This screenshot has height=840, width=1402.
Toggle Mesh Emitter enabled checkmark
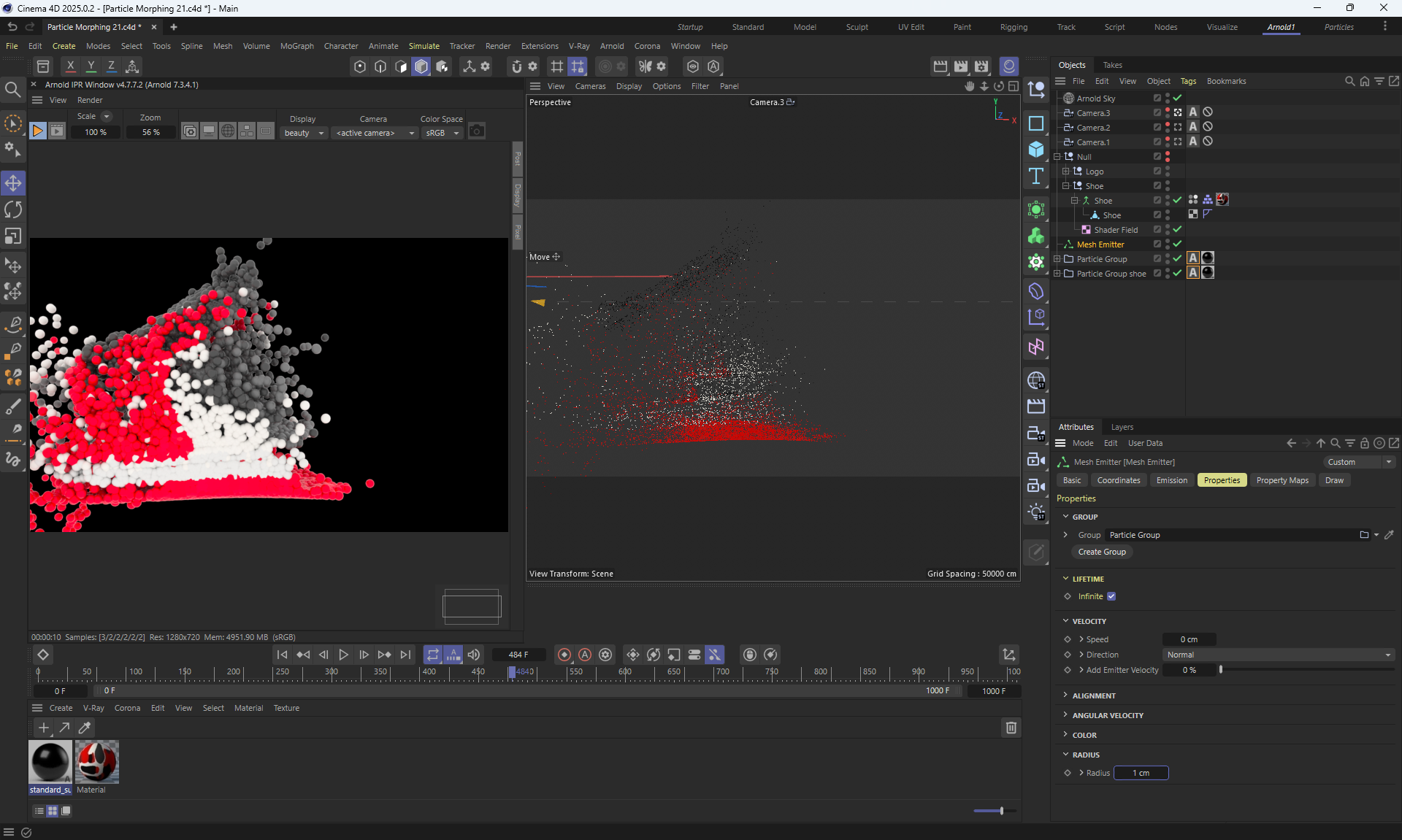point(1177,244)
